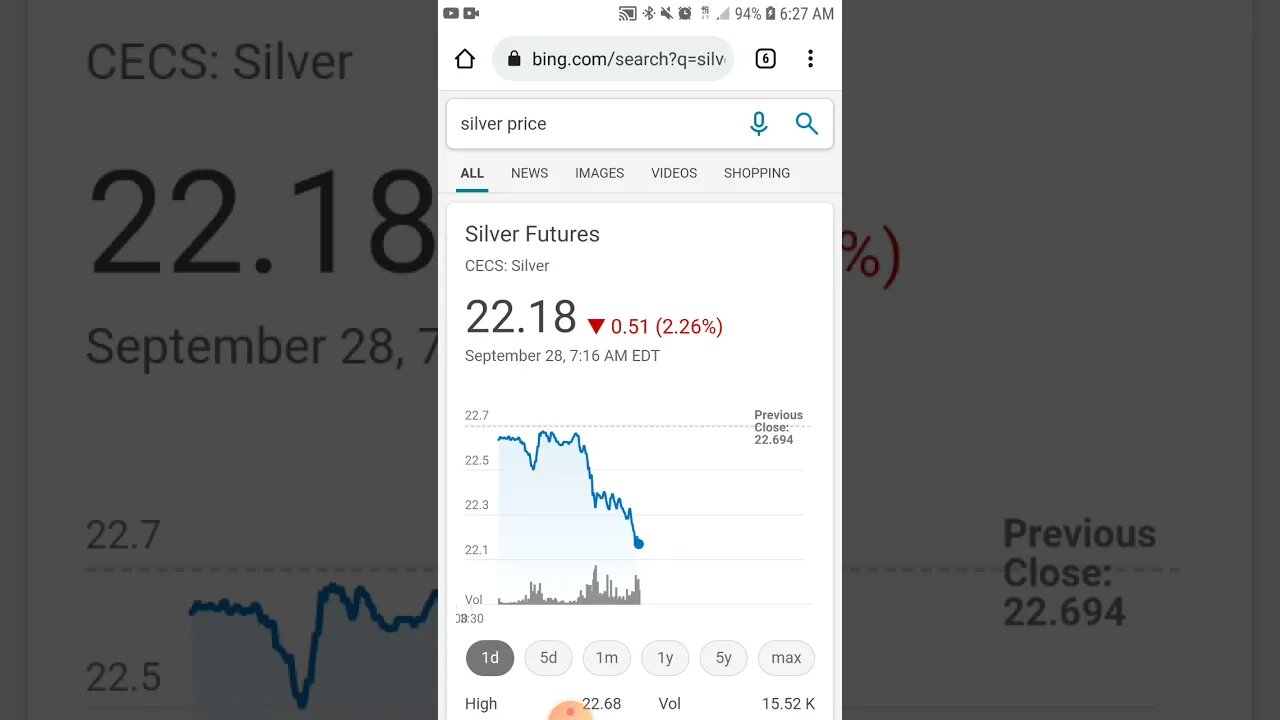Tap the bing.com address bar

point(627,59)
